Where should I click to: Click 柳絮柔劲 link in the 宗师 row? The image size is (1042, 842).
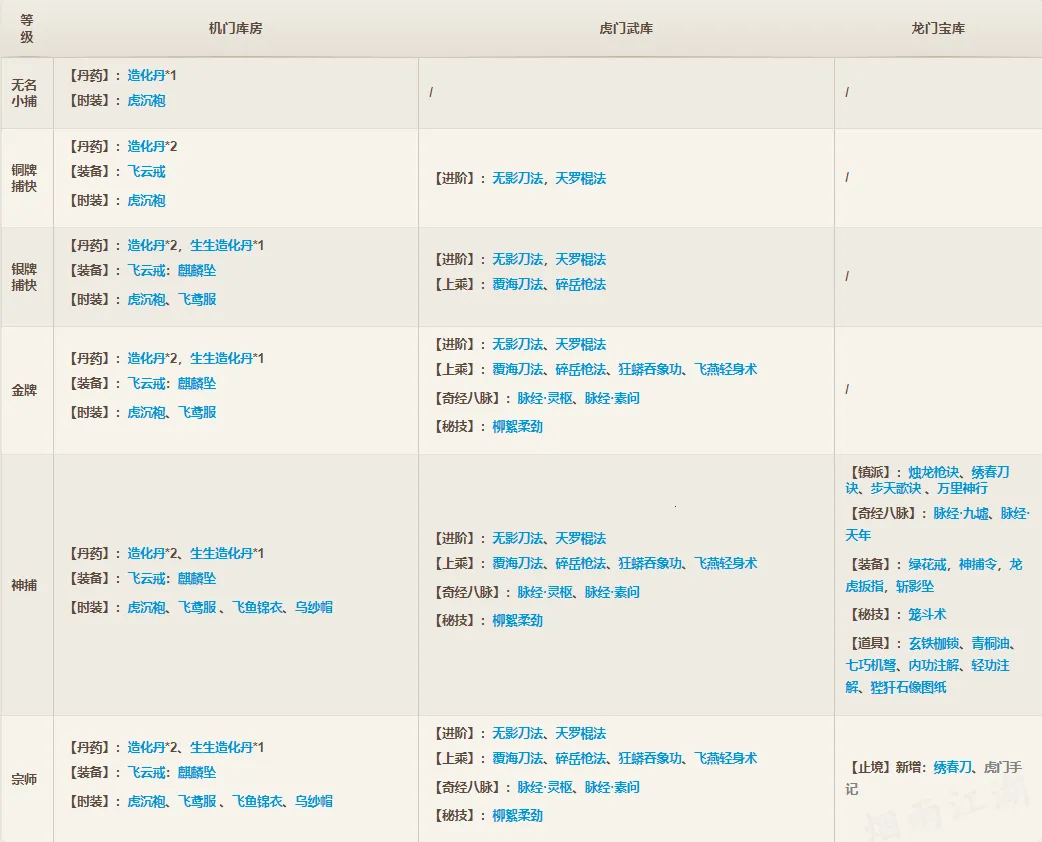[517, 816]
